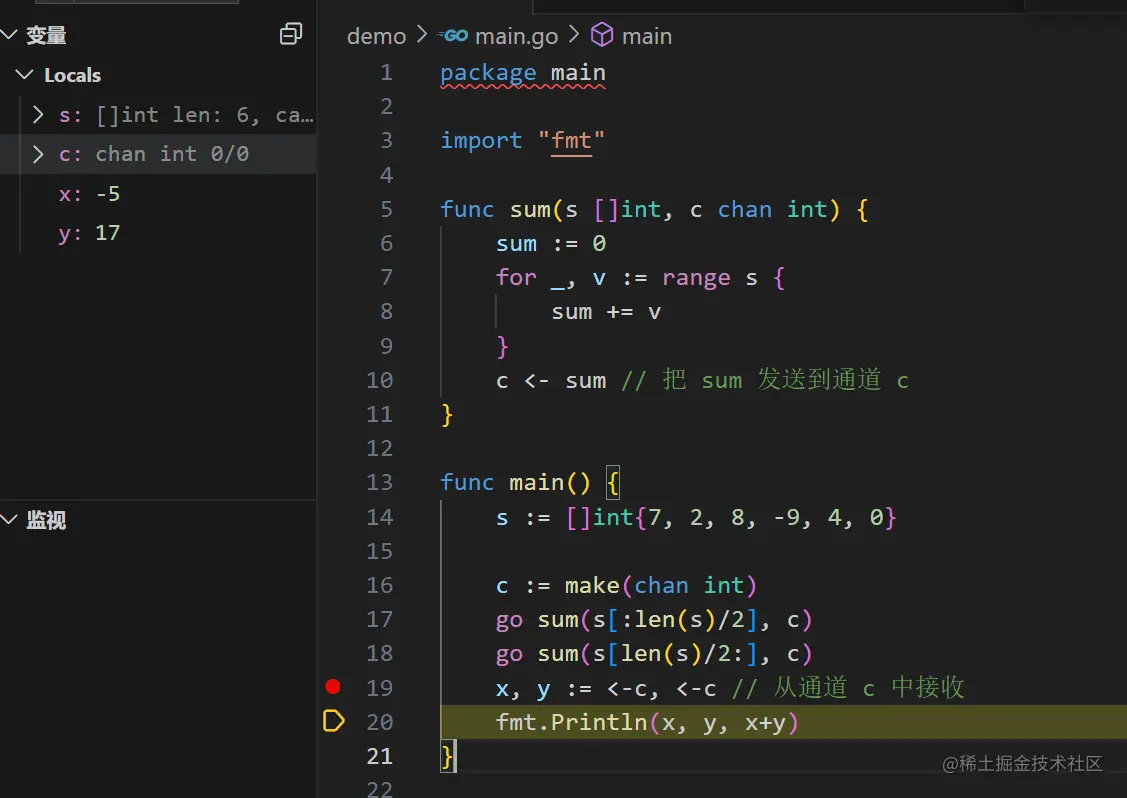This screenshot has height=798, width=1127.
Task: Collapse the Locals scope
Action: [24, 74]
